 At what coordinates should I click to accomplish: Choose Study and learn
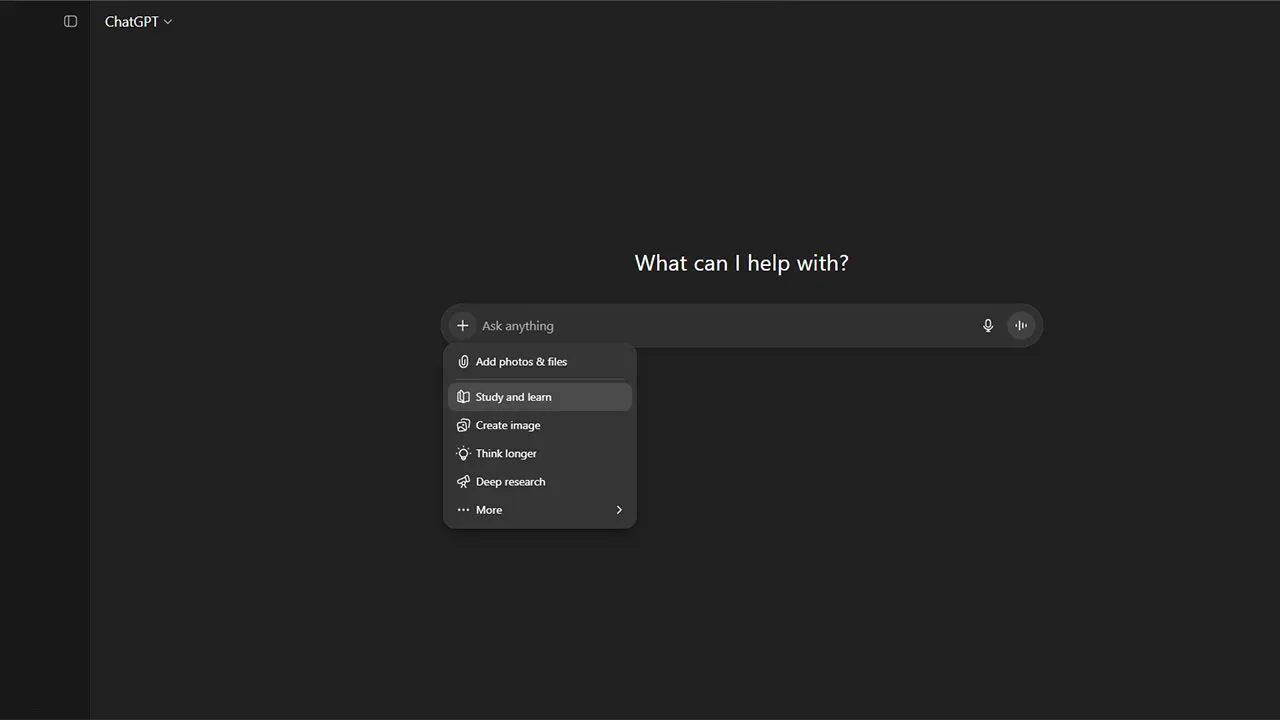tap(513, 397)
